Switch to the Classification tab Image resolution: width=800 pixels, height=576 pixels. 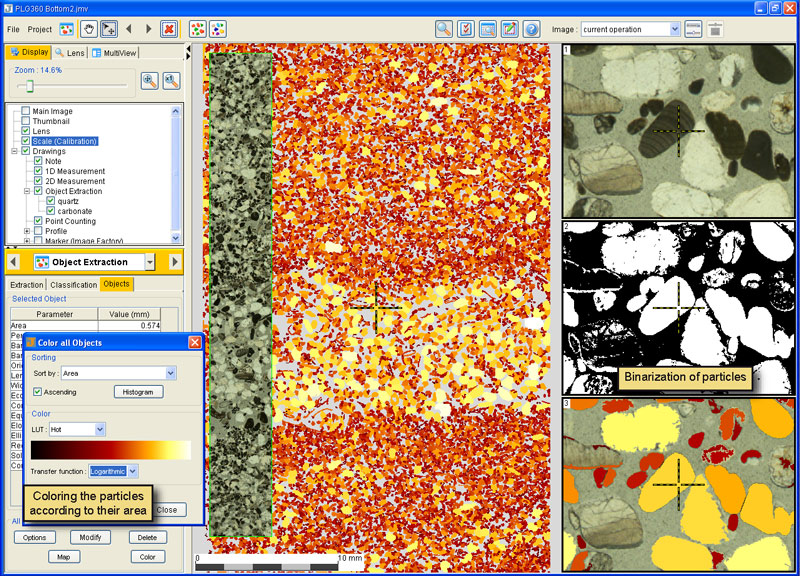73,285
